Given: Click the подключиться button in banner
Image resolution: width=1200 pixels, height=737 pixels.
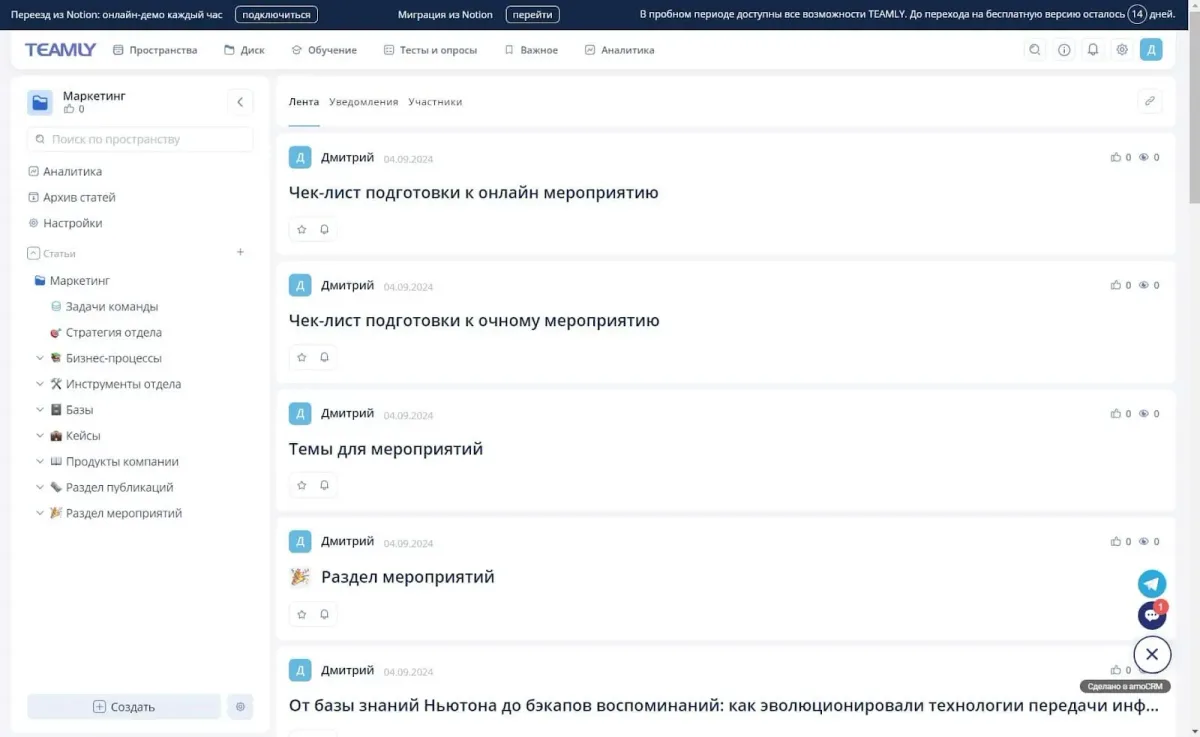Looking at the screenshot, I should (276, 15).
